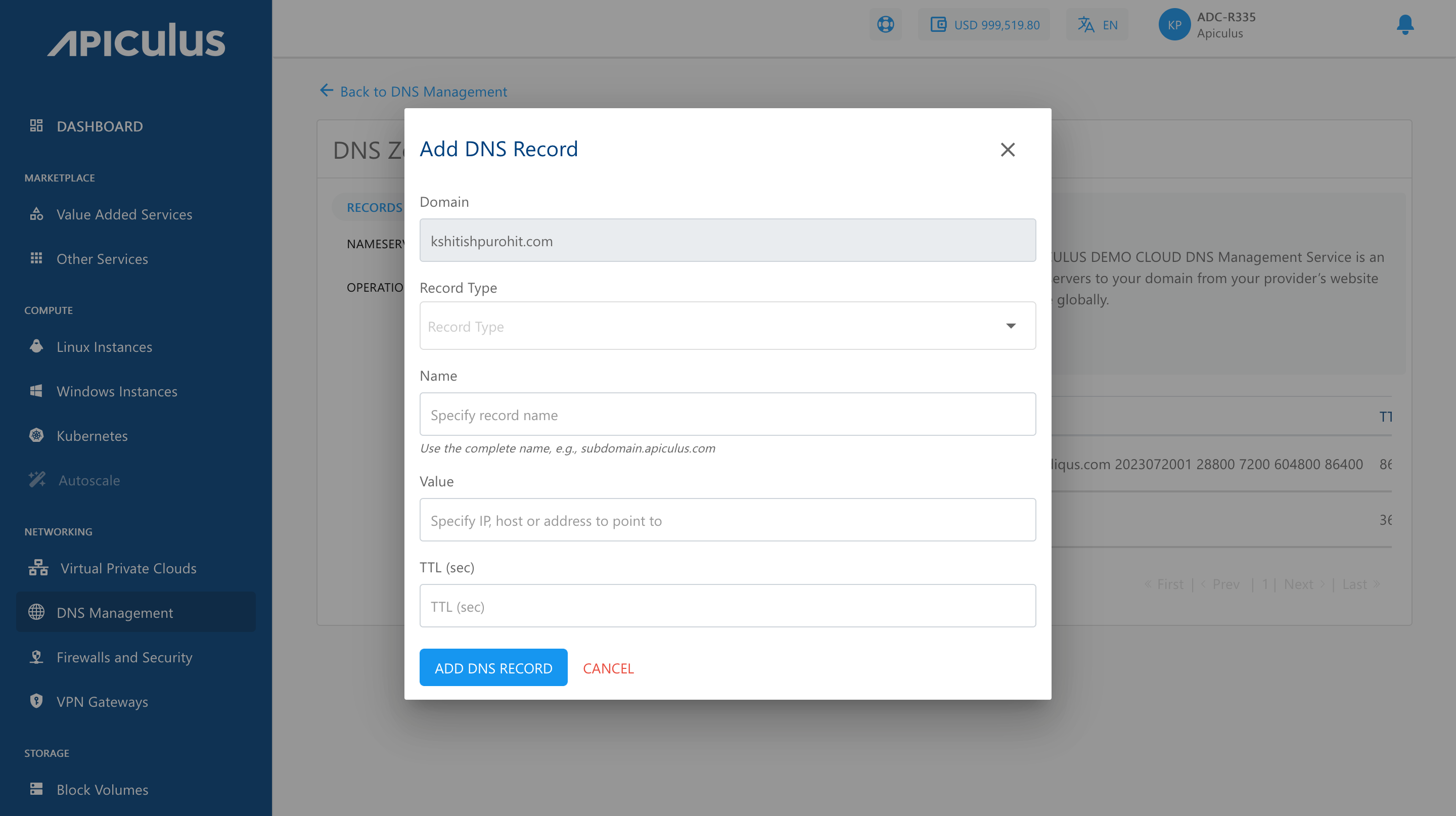Focus the Value input field
Viewport: 1456px width, 816px height.
tap(727, 520)
